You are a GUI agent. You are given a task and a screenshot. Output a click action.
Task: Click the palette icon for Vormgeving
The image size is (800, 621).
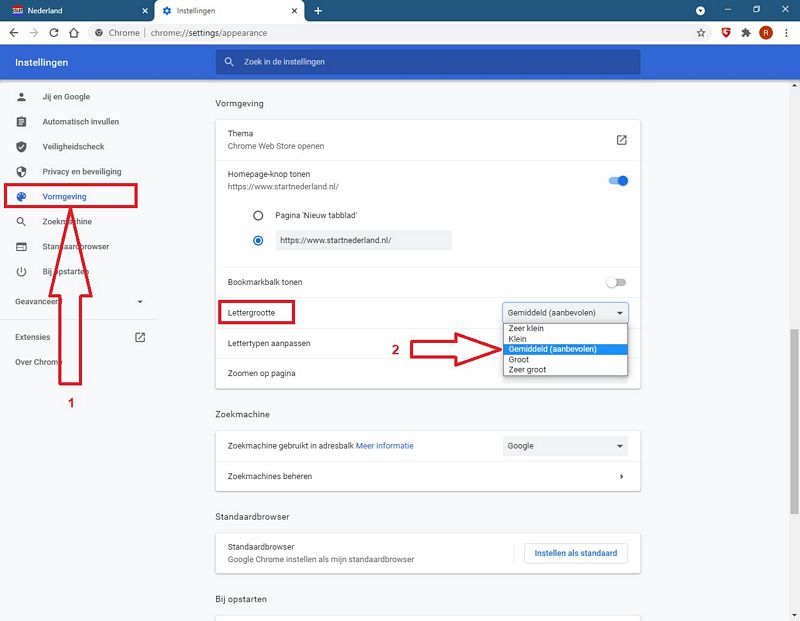click(x=21, y=196)
